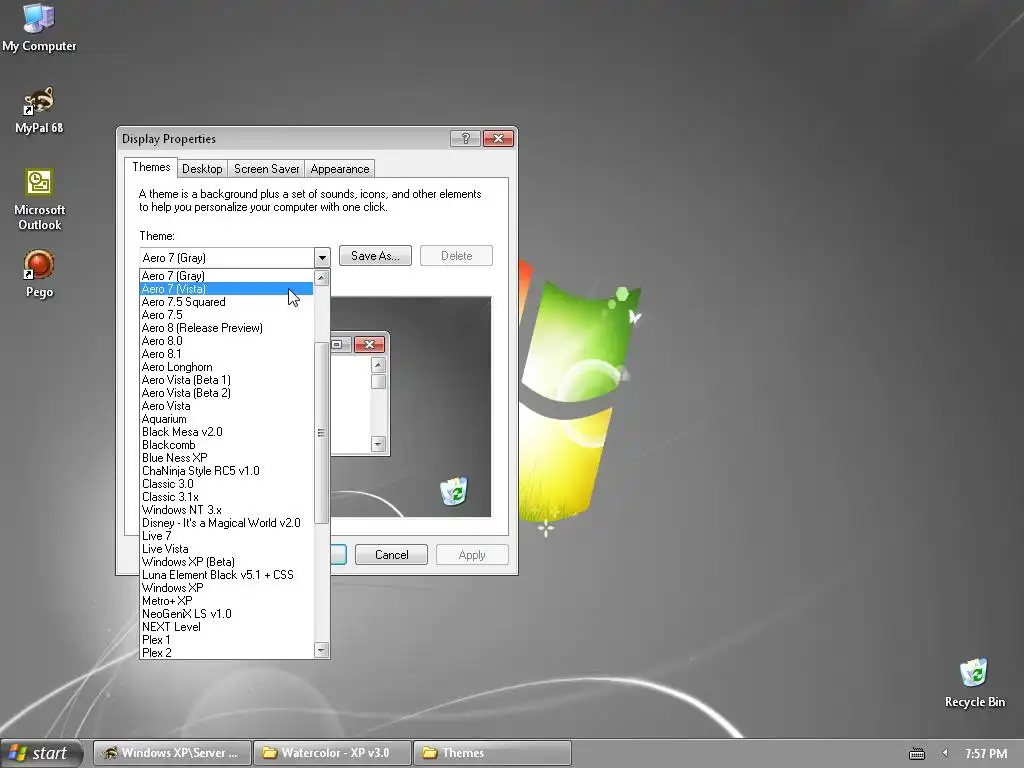Choose NEXT Level theme
1024x768 pixels.
tap(227, 627)
